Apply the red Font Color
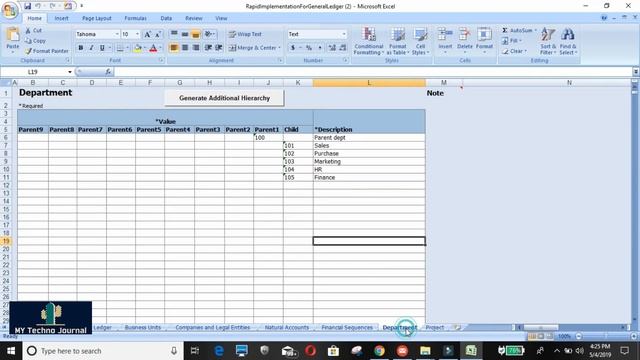 pyautogui.click(x=153, y=48)
